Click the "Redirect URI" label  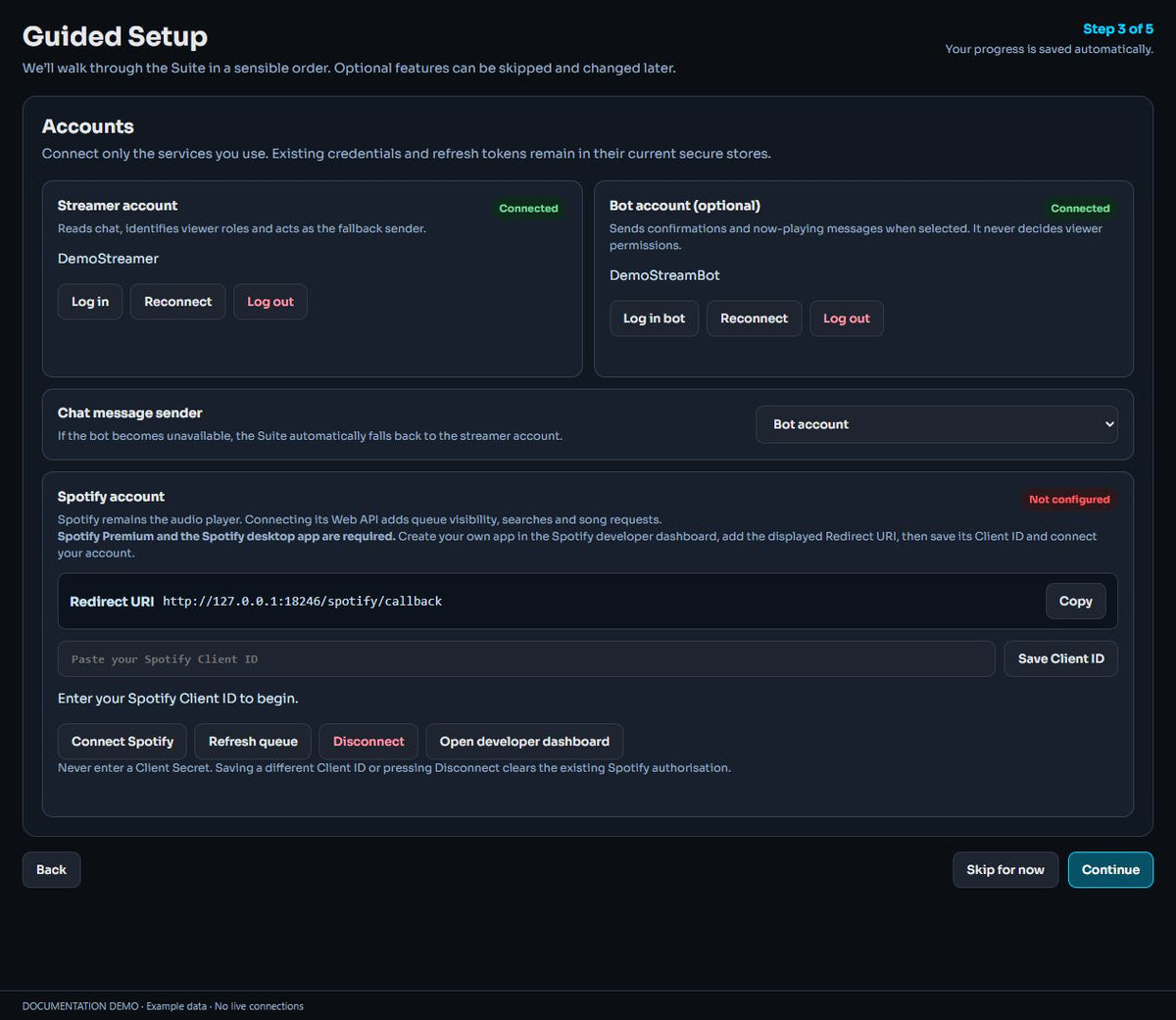point(112,602)
